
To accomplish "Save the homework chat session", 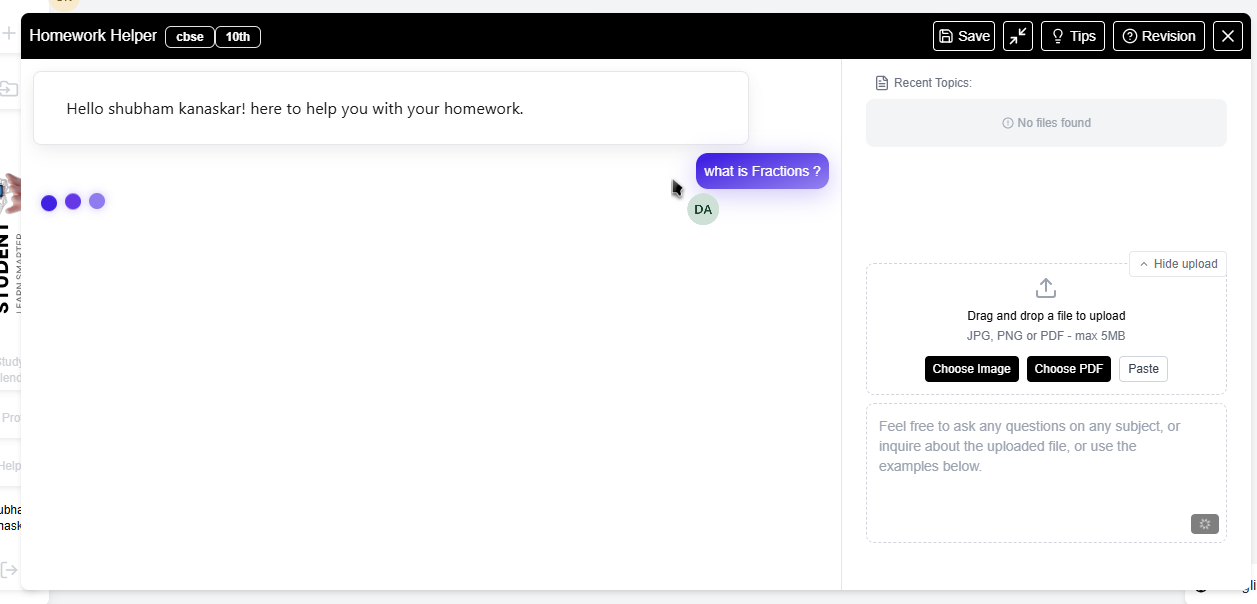I will pos(964,36).
